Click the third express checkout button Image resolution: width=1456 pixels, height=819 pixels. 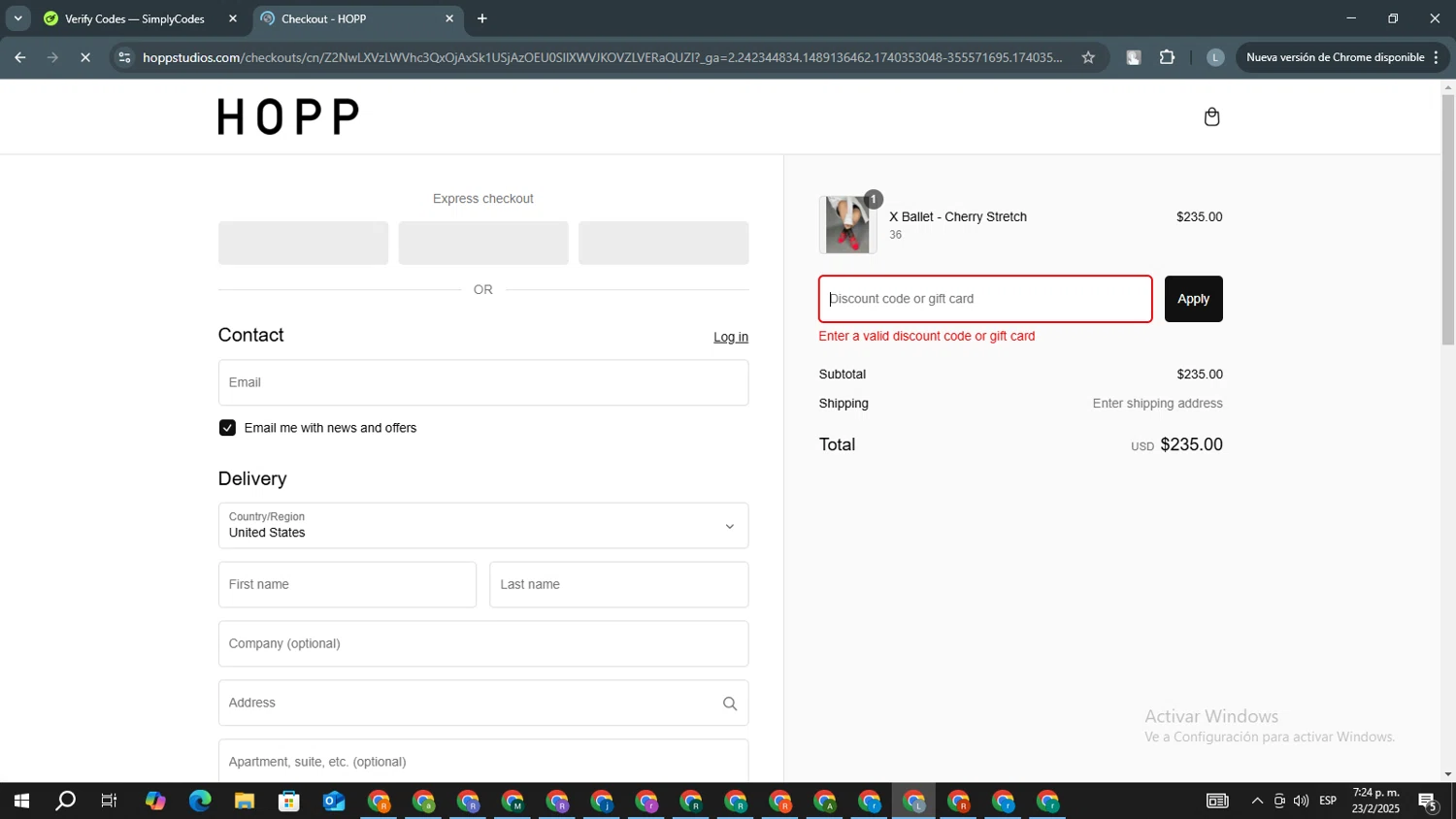pos(664,243)
